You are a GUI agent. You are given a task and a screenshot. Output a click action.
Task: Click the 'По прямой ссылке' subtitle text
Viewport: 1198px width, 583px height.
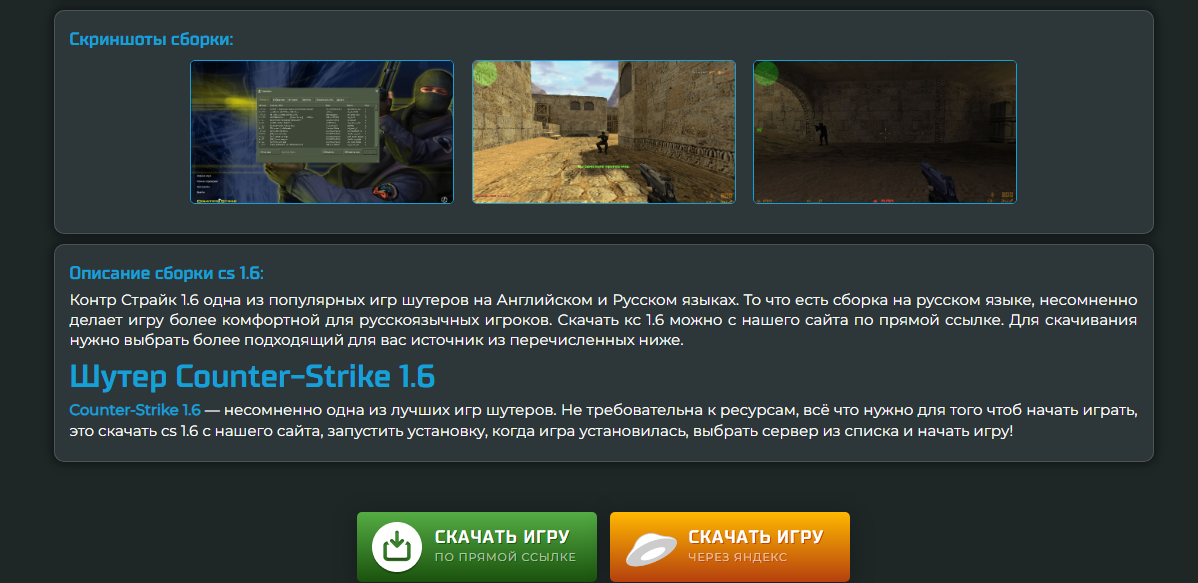click(x=505, y=557)
